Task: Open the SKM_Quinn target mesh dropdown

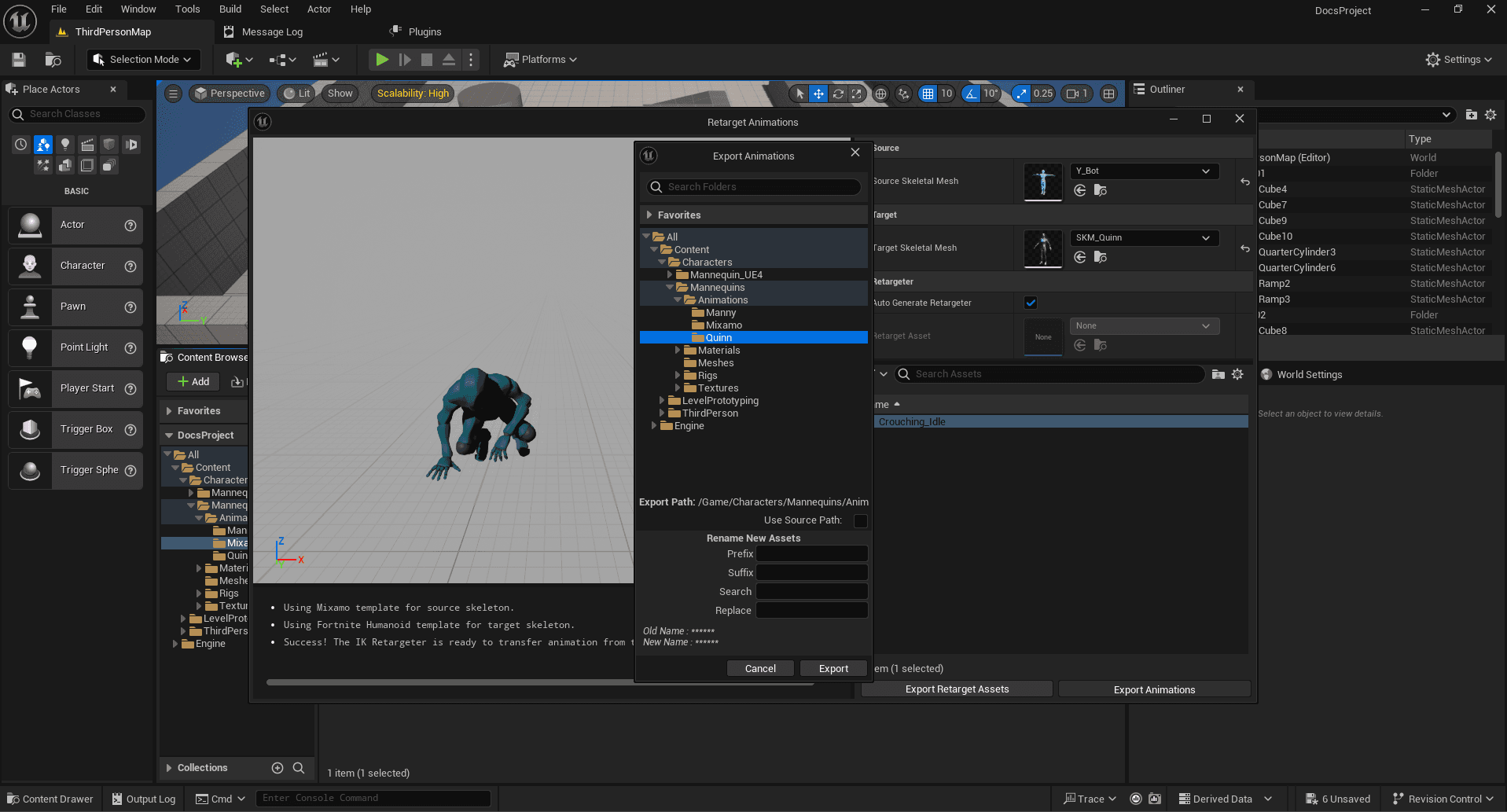Action: [1145, 238]
